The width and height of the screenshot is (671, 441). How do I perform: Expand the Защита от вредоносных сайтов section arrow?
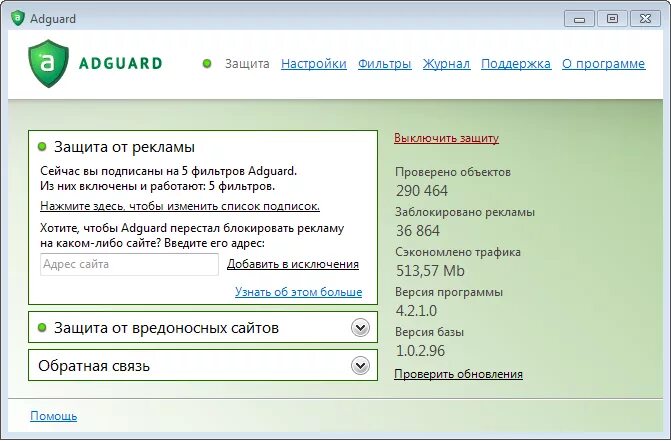click(360, 328)
